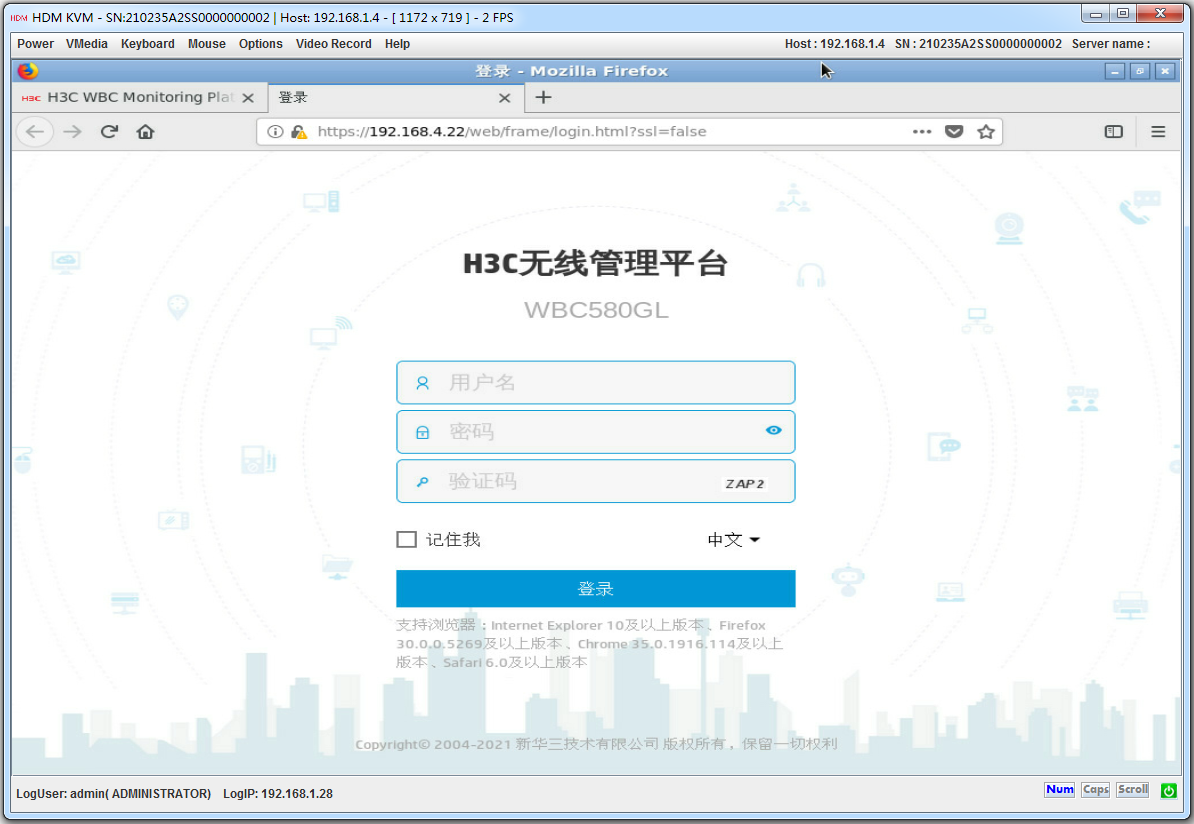This screenshot has width=1194, height=824.
Task: Click the 用户名 username field
Action: pyautogui.click(x=595, y=382)
